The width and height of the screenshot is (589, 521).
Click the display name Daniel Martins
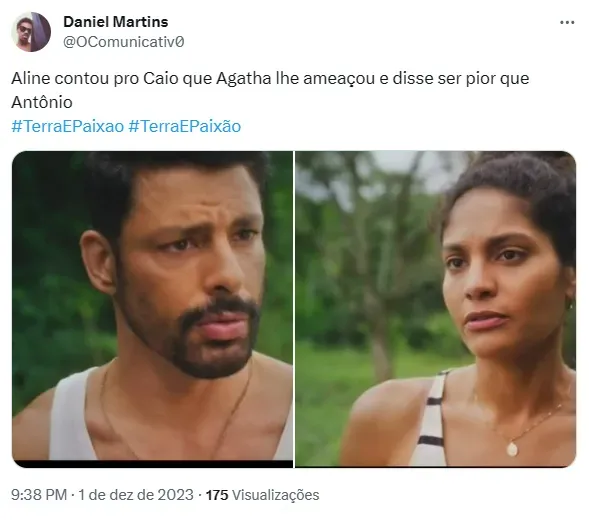click(116, 22)
